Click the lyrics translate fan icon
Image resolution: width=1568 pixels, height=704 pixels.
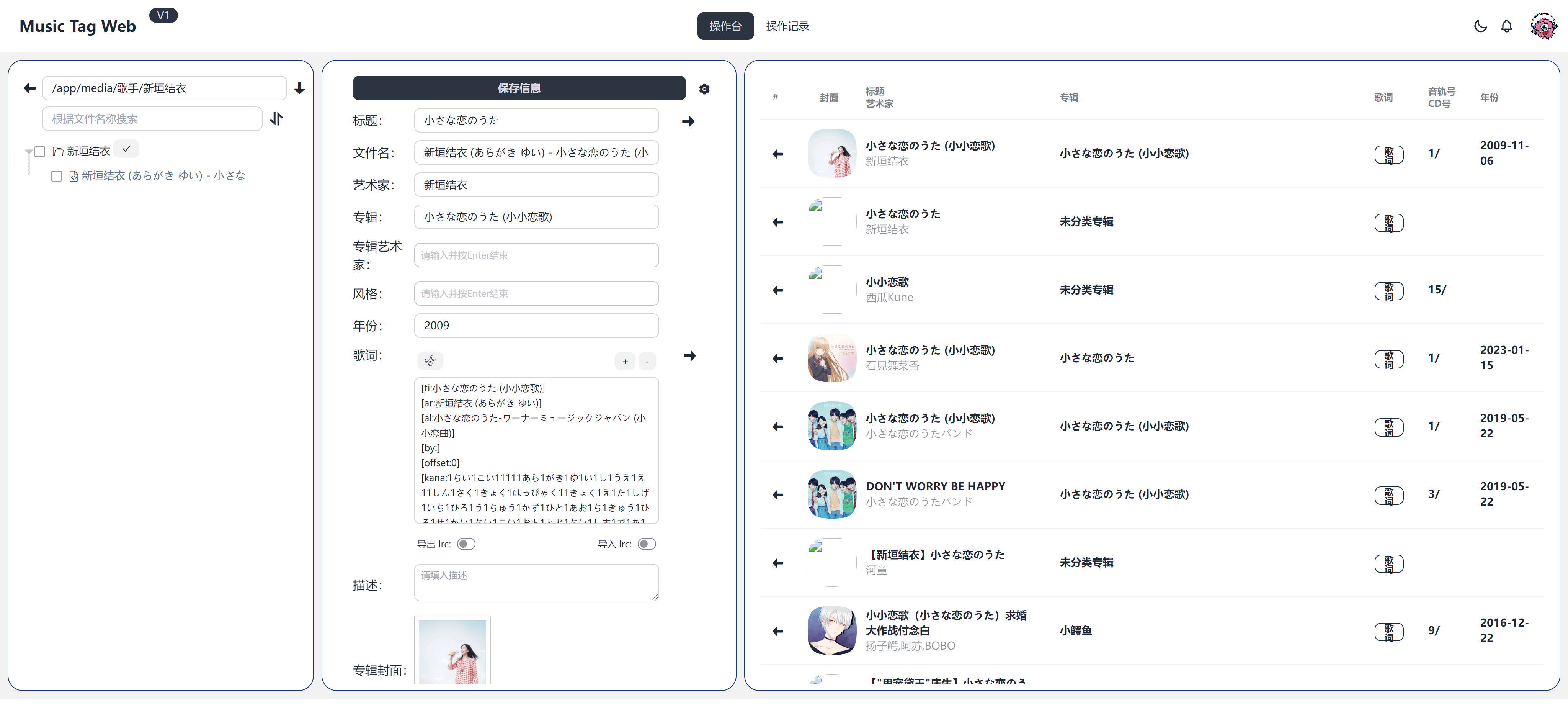[430, 361]
